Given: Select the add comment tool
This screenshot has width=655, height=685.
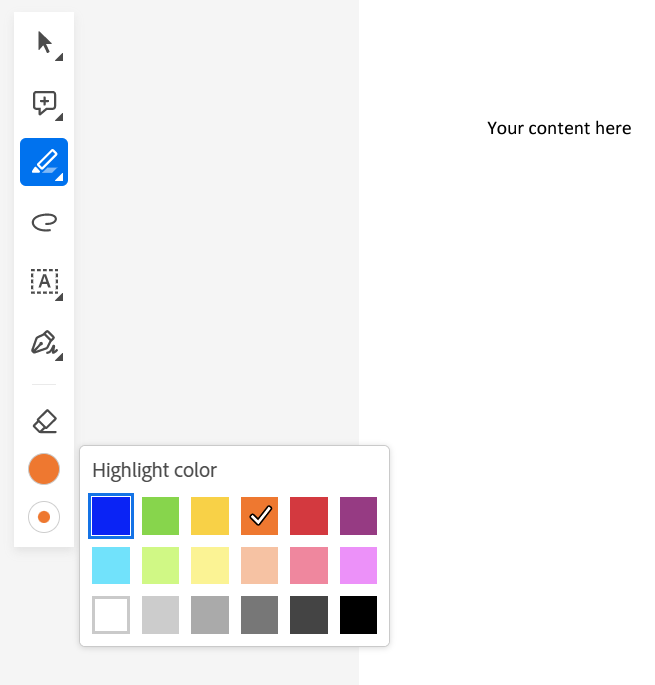Looking at the screenshot, I should click(x=44, y=102).
